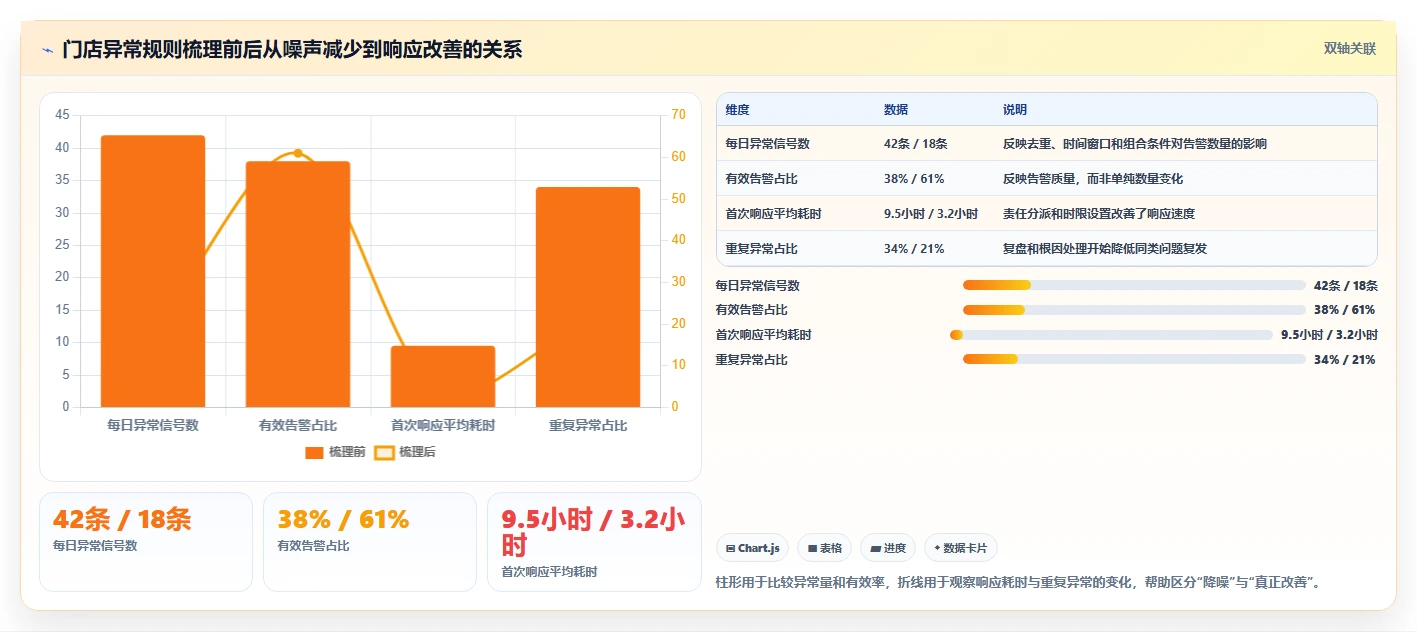The width and height of the screenshot is (1417, 632).
Task: Click table cell 34% / 21%
Action: pyautogui.click(x=914, y=249)
